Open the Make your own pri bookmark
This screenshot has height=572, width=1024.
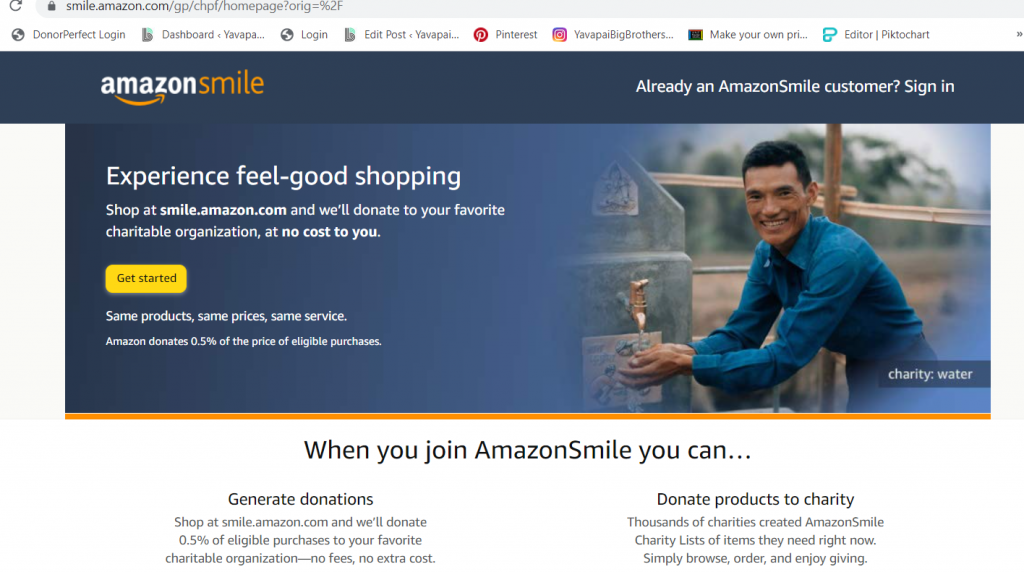(x=748, y=35)
